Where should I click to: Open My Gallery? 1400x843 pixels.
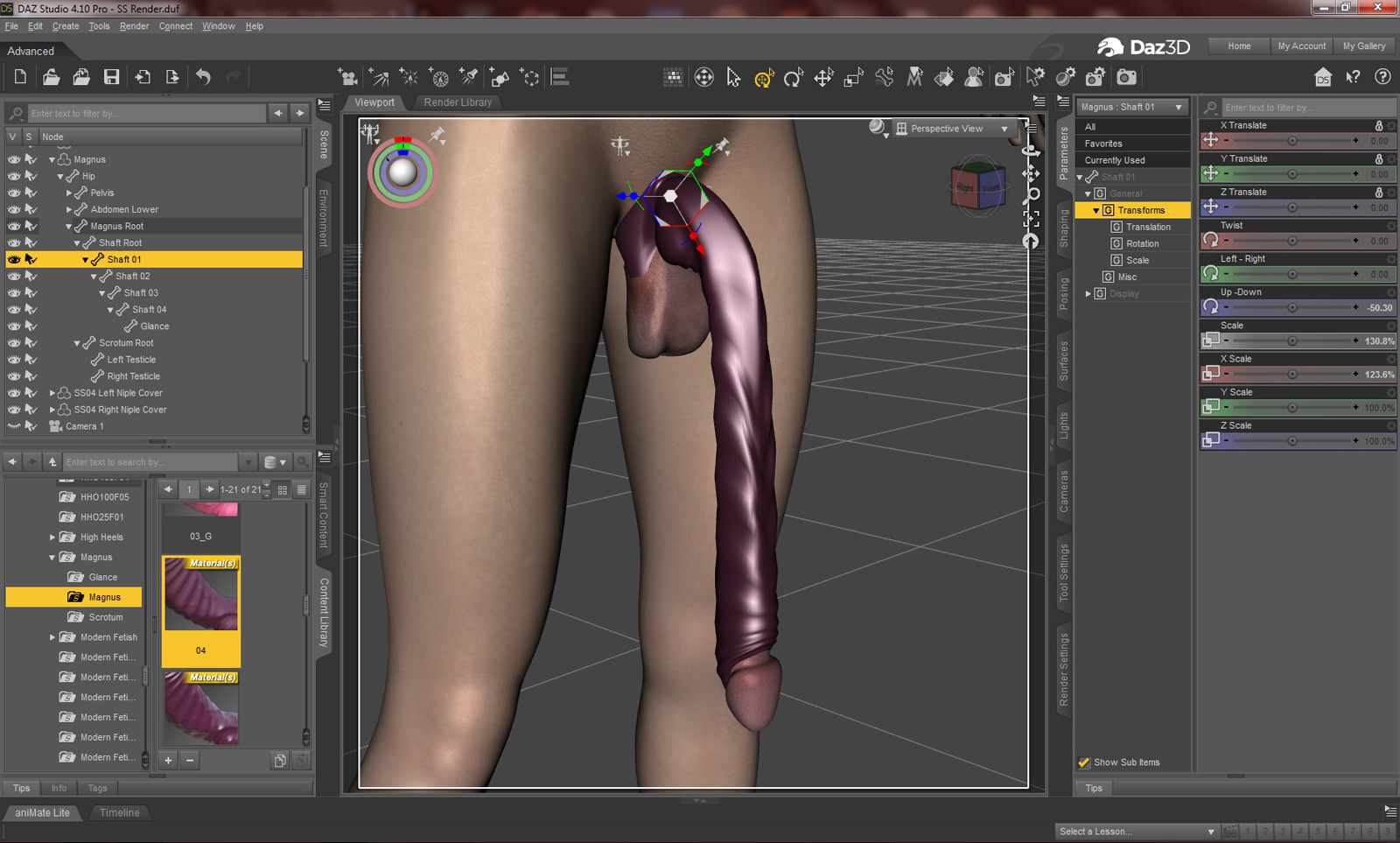pyautogui.click(x=1364, y=46)
